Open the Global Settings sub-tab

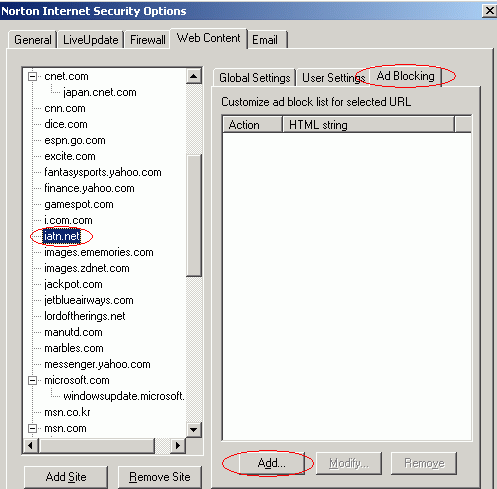254,78
